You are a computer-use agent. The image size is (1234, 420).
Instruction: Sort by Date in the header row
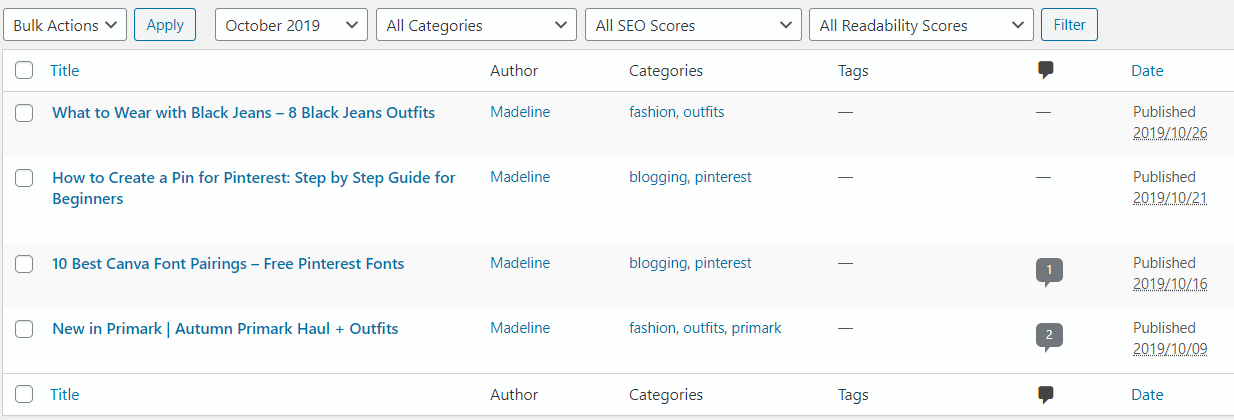click(1147, 71)
